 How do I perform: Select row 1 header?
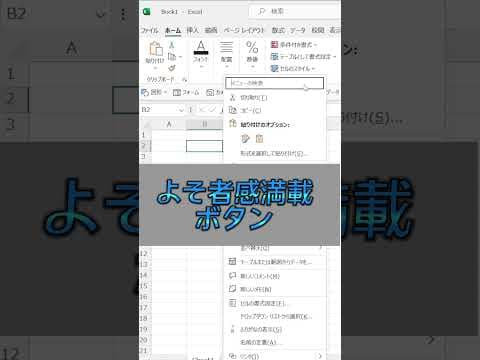point(144,135)
